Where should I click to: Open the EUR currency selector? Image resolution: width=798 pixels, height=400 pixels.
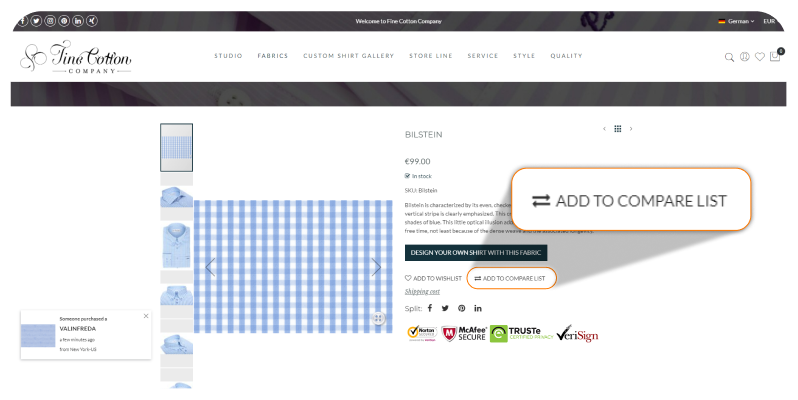pos(769,21)
